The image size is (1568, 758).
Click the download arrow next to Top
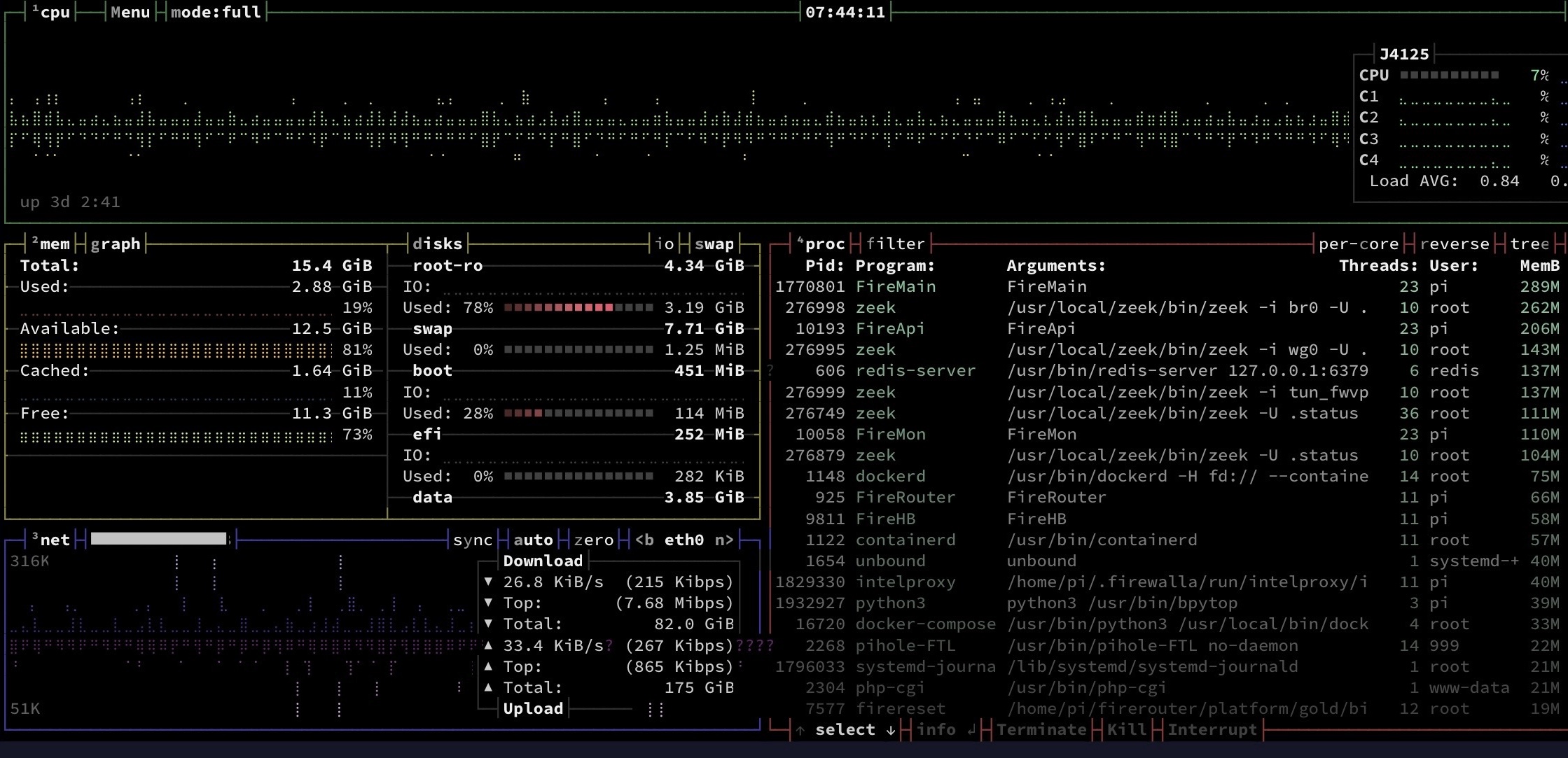tap(488, 603)
